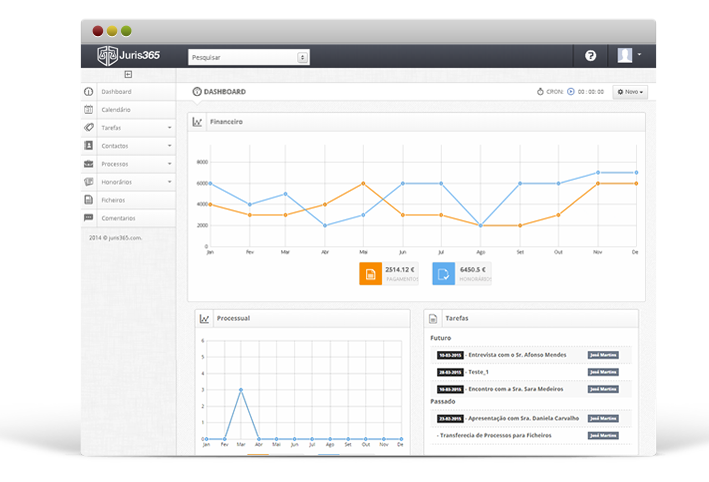
Task: Collapse the sidebar with the toggle button
Action: coord(128,75)
